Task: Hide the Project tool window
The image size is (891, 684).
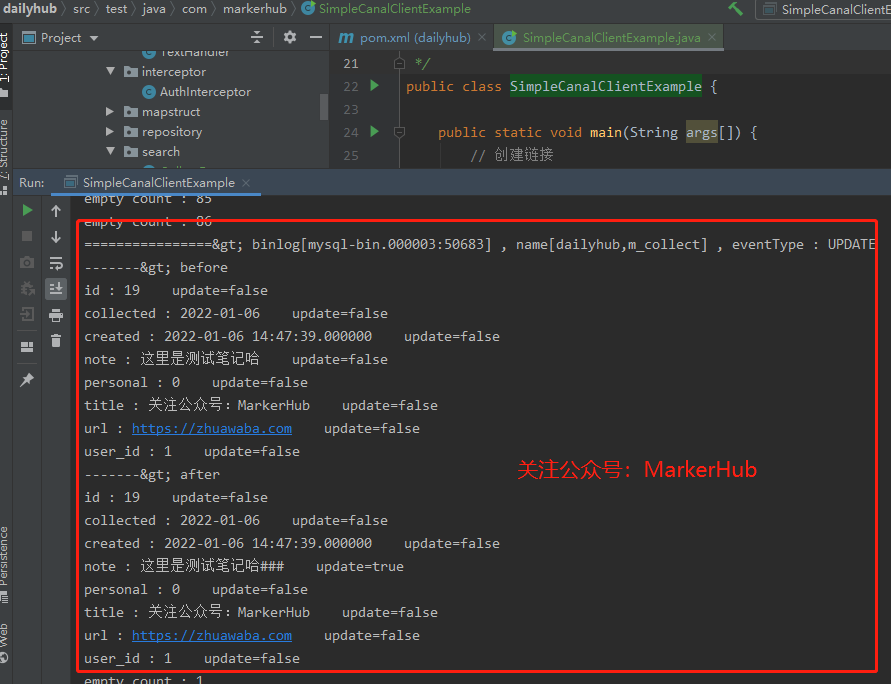Action: pyautogui.click(x=316, y=37)
